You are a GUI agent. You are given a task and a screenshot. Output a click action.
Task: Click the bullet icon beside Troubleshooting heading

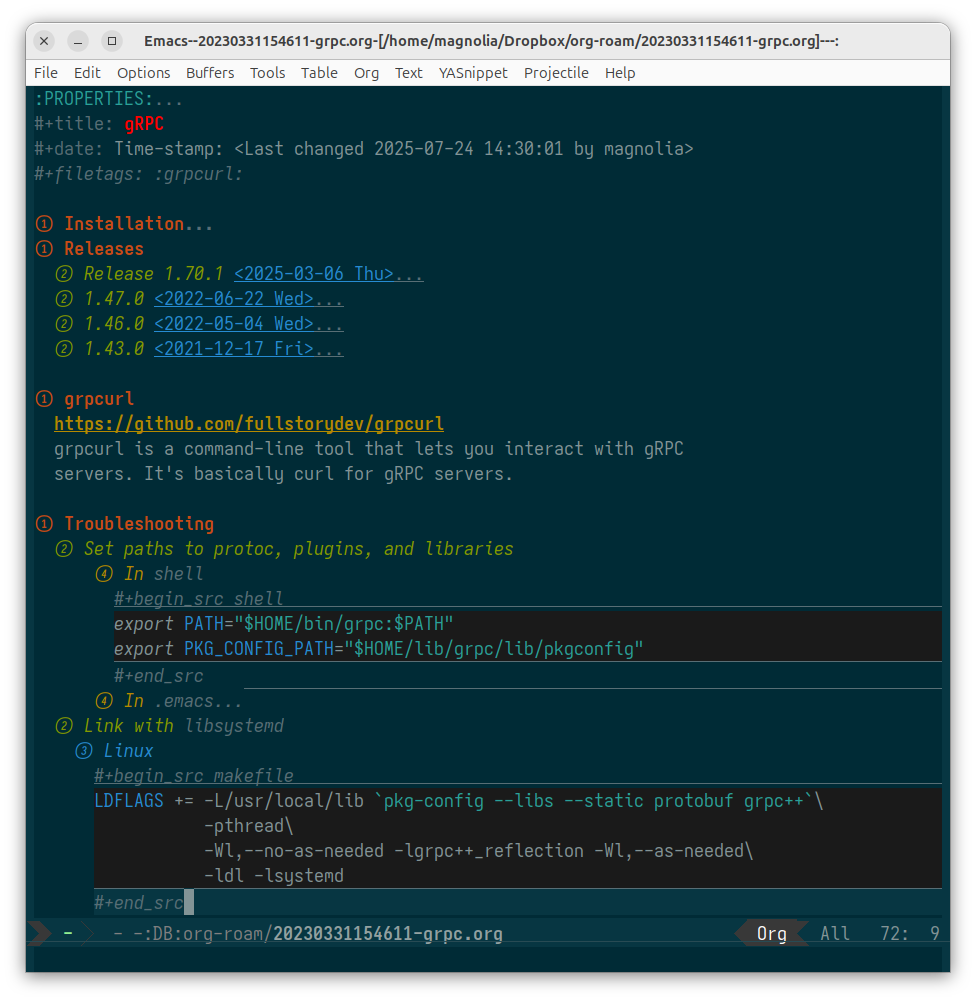44,524
